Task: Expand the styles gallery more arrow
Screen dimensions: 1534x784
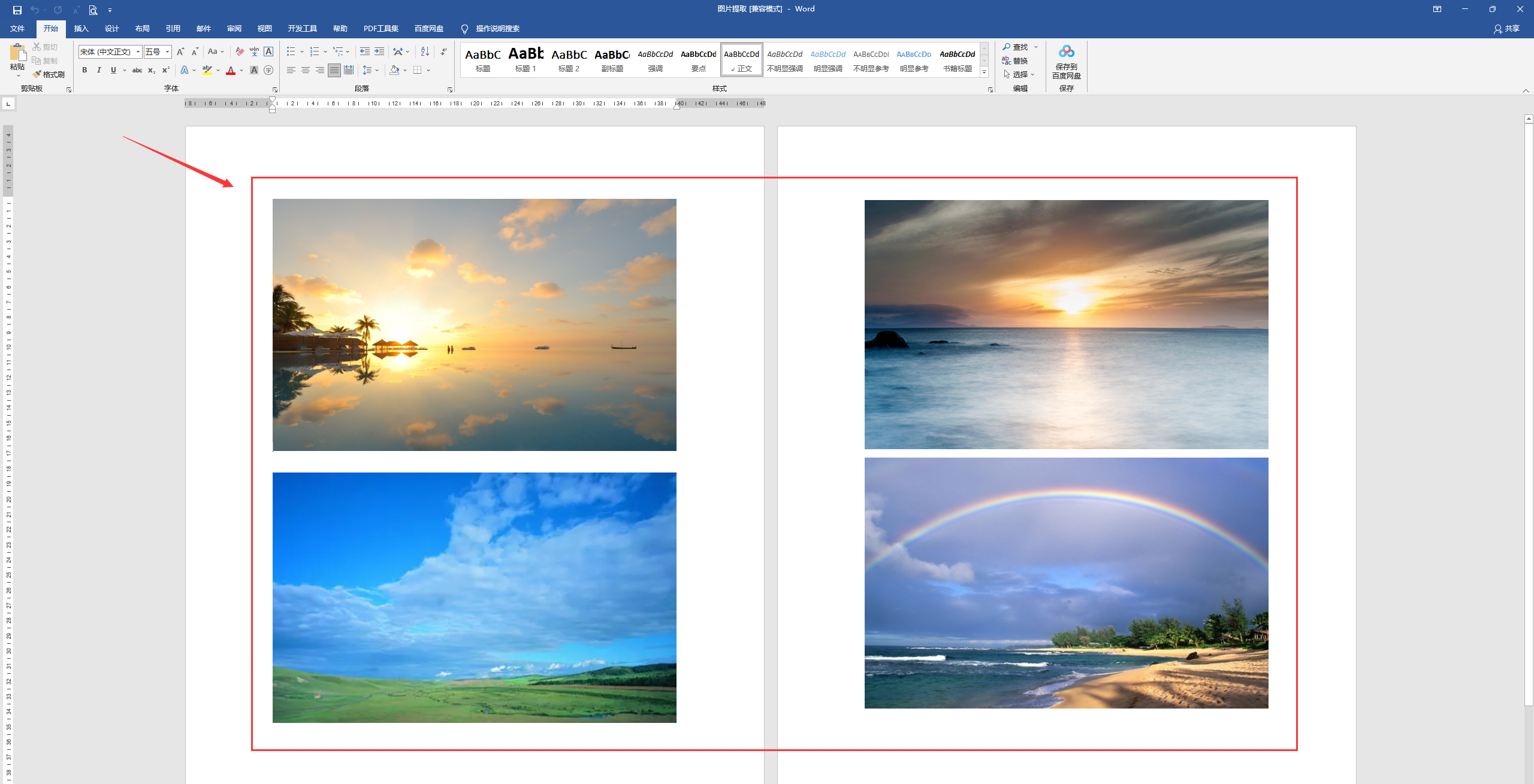Action: (x=984, y=72)
